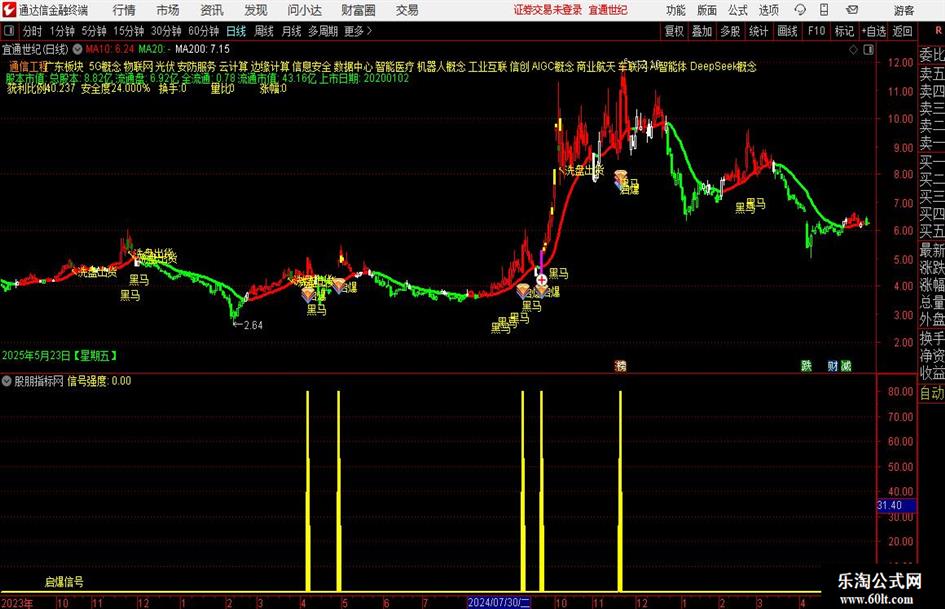
Task: Open the 行情 menu
Action: pos(124,10)
